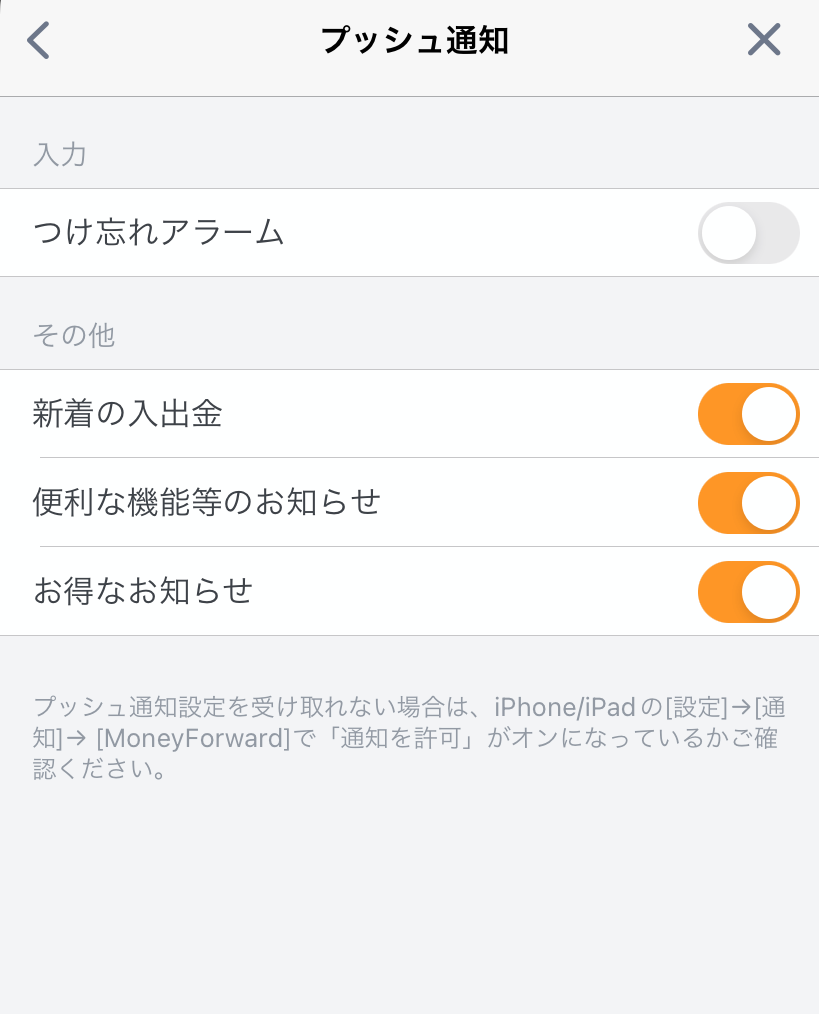Screen dimensions: 819x1014
Task: Click the 認ください text ending the footer
Action: click(93, 769)
